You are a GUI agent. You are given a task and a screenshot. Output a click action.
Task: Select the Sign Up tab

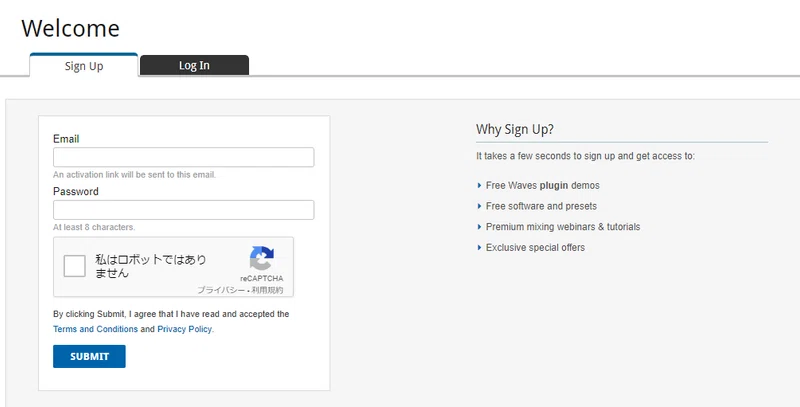[84, 65]
